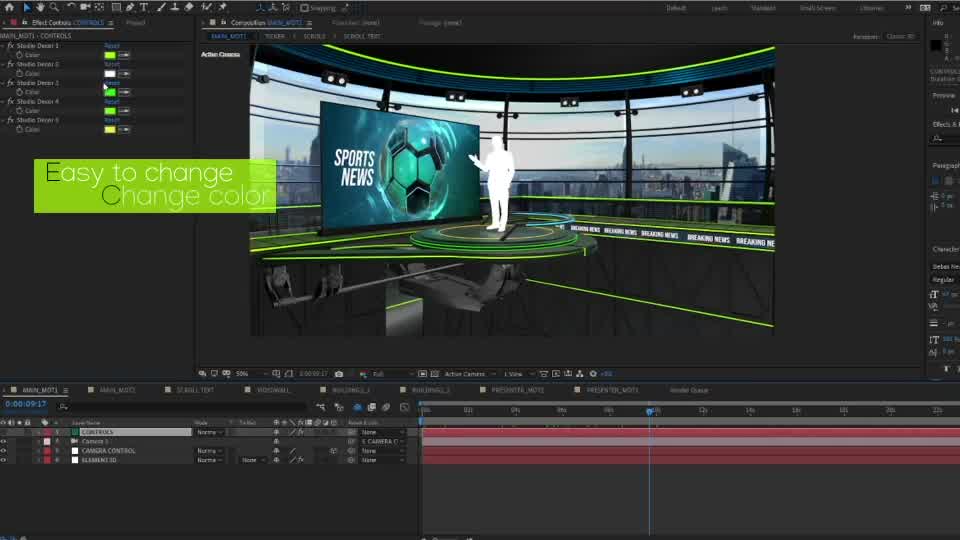The image size is (960, 540).
Task: Reset the Studio Decor 2 effect
Action: pos(111,64)
